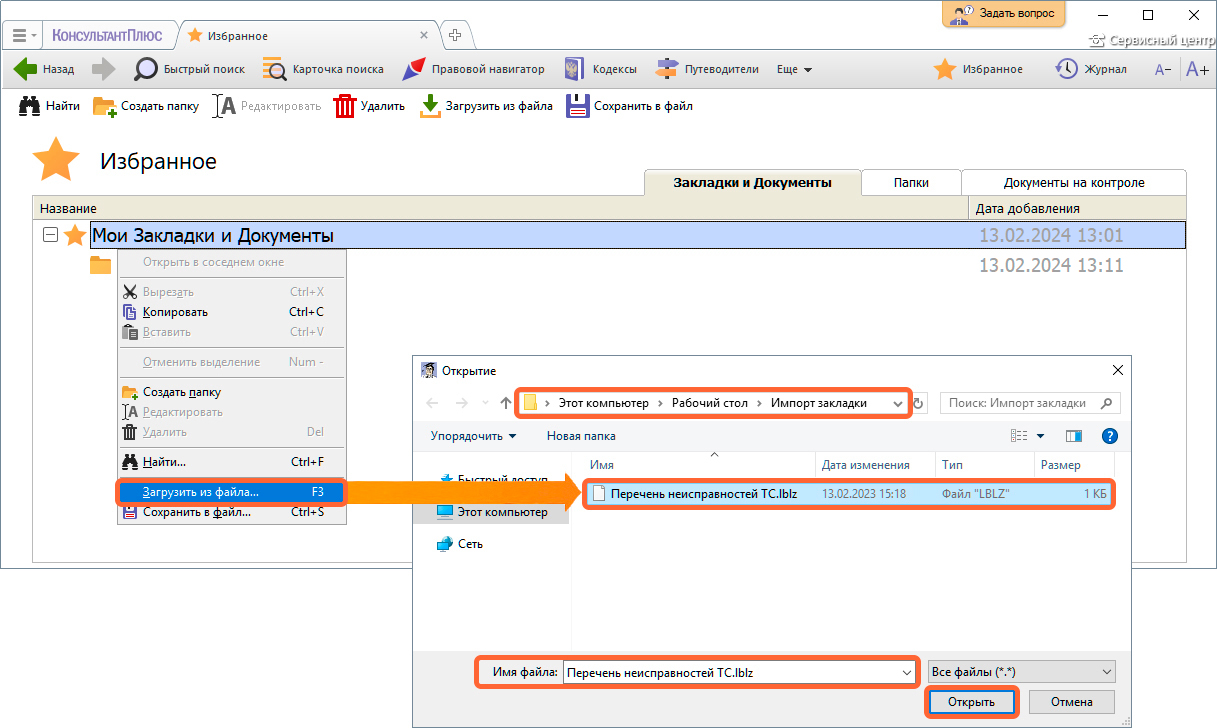Click Загрузить из файла in toolbar
1217x728 pixels.
click(486, 106)
